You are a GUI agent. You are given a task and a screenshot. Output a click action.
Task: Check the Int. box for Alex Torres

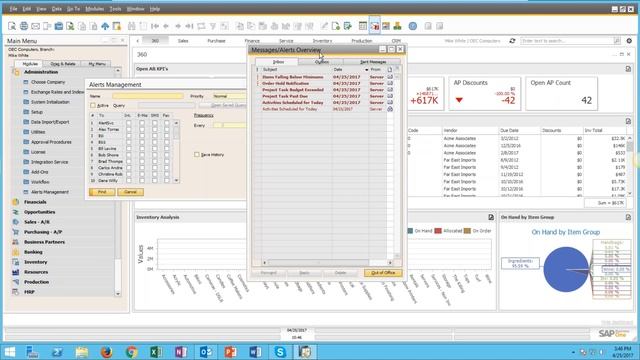[129, 129]
